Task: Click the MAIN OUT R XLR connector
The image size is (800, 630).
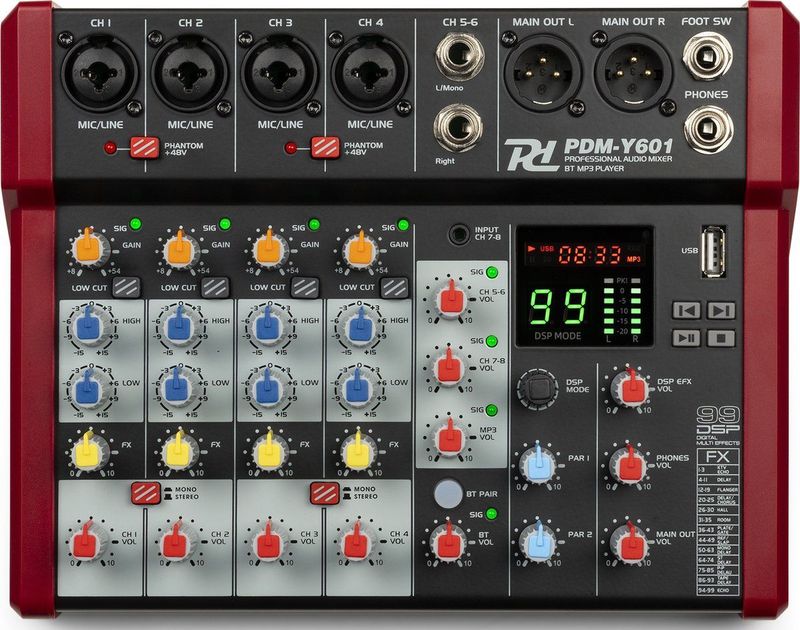Action: click(x=633, y=72)
